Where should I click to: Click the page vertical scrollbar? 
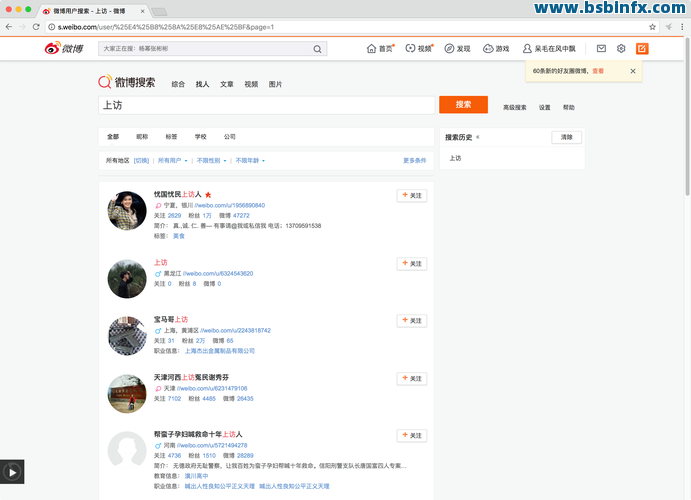tap(687, 116)
